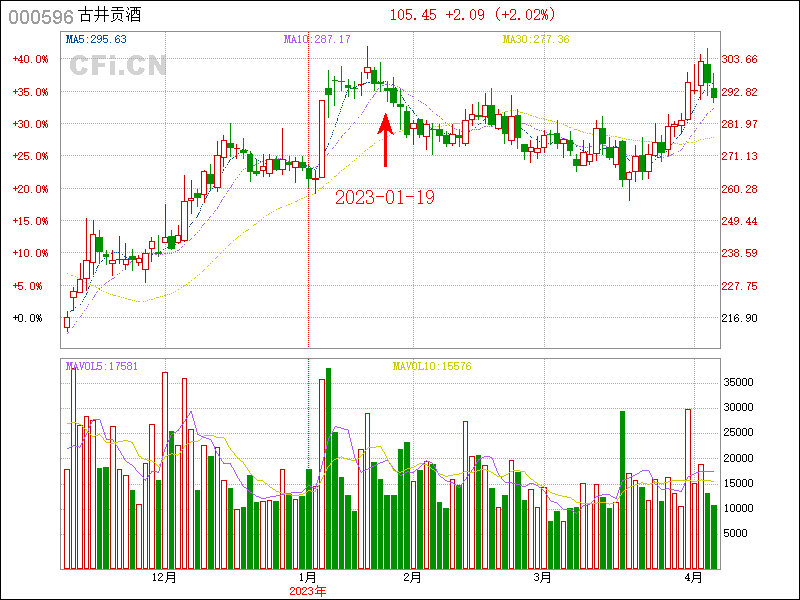The height and width of the screenshot is (600, 800).
Task: Click the first candlestick at +0.0% level
Action: (67, 322)
